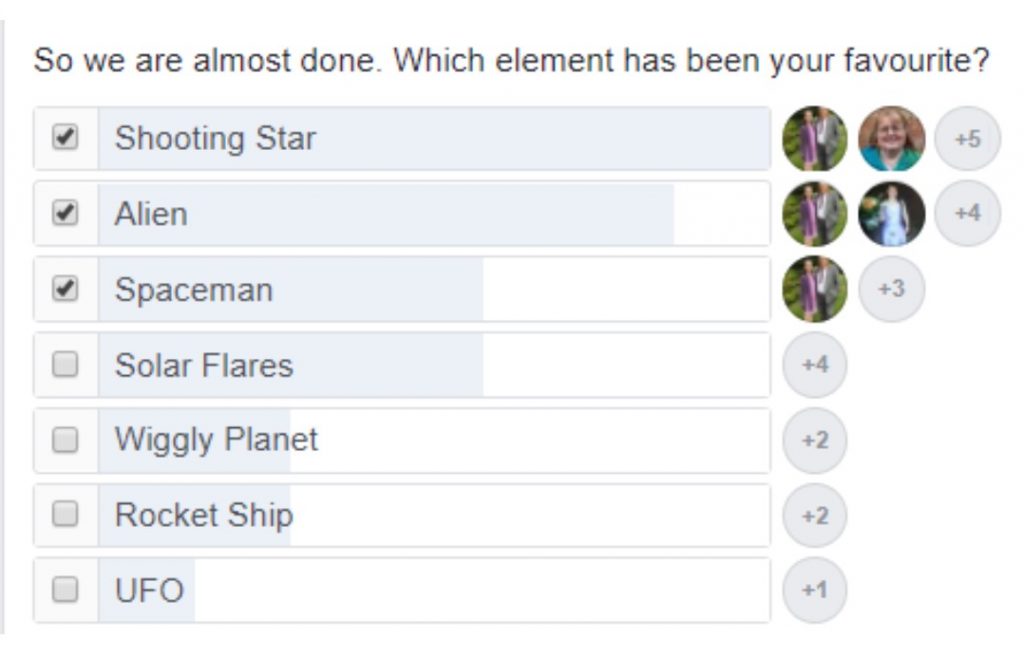Tick the Solar Flares checkbox
The height and width of the screenshot is (657, 1024).
coord(65,365)
